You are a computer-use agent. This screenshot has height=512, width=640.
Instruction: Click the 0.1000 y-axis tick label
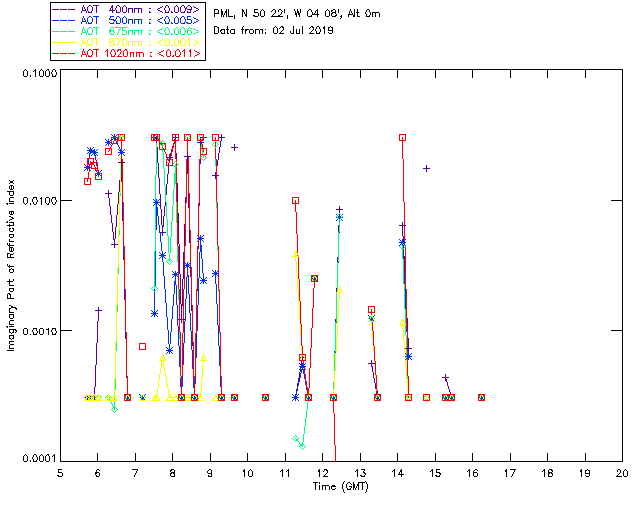click(x=38, y=74)
